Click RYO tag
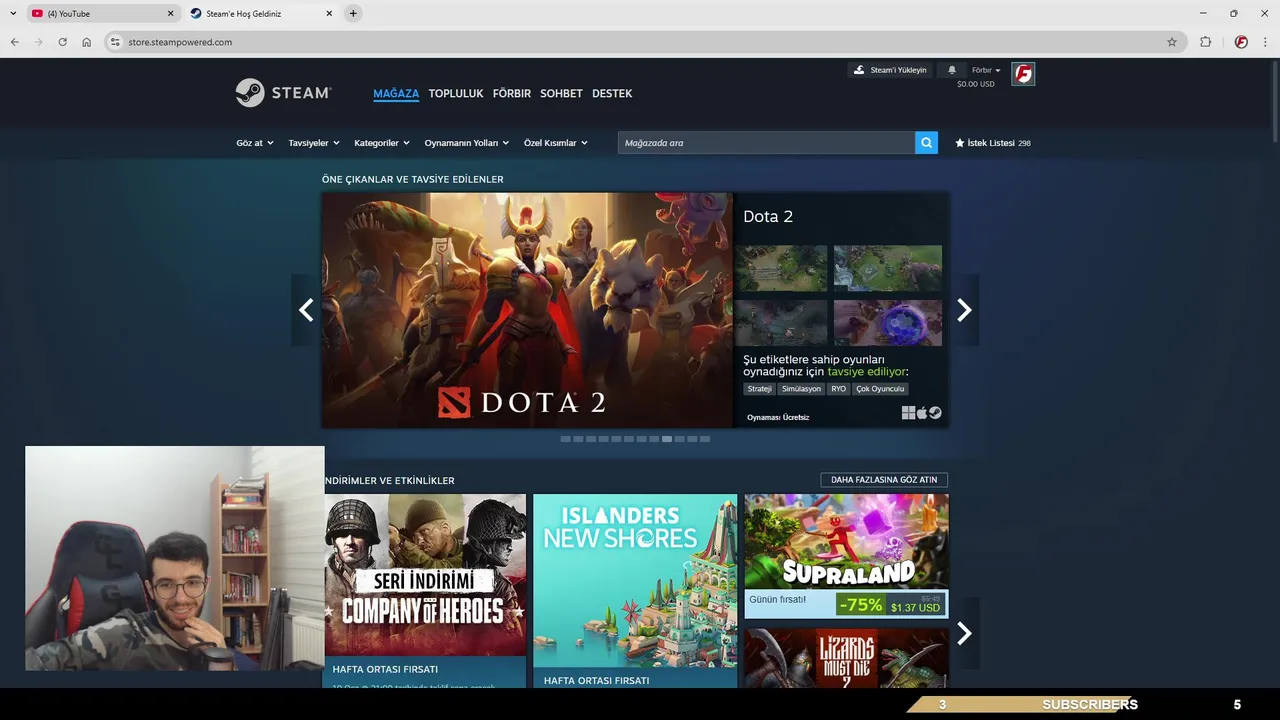 pyautogui.click(x=838, y=389)
